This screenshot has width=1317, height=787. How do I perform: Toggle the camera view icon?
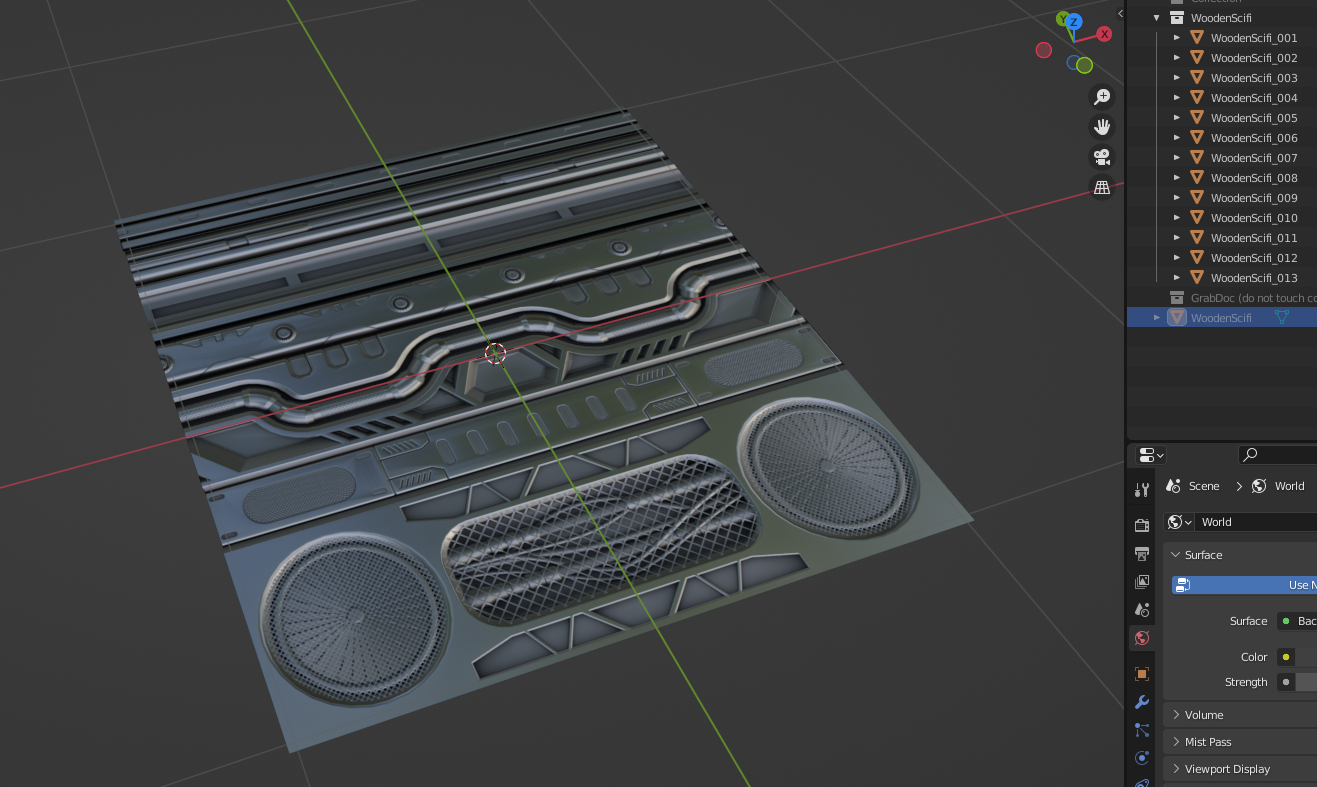1102,157
